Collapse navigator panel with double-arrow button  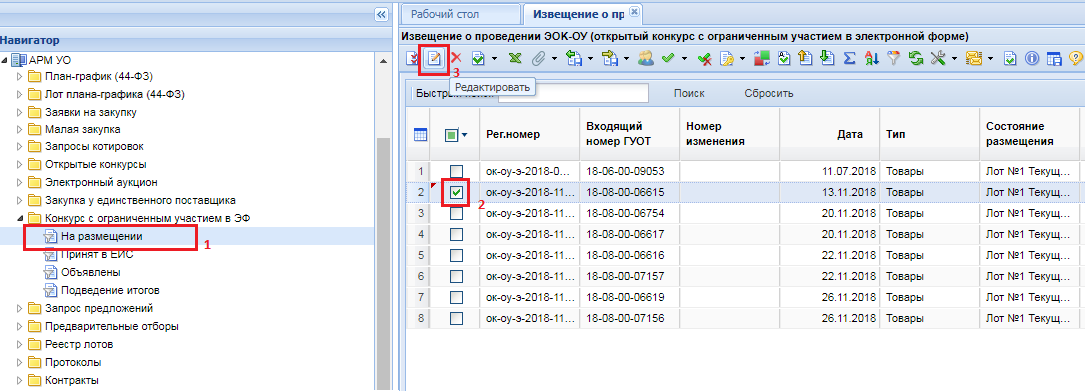[x=381, y=15]
